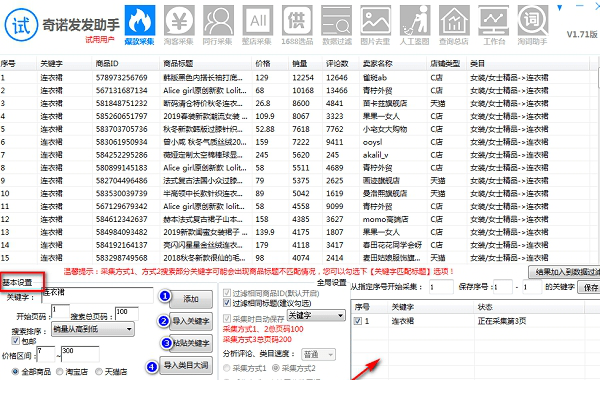Open the 分析评论、类目速度 dropdown 普通
600x395 pixels.
click(x=318, y=355)
